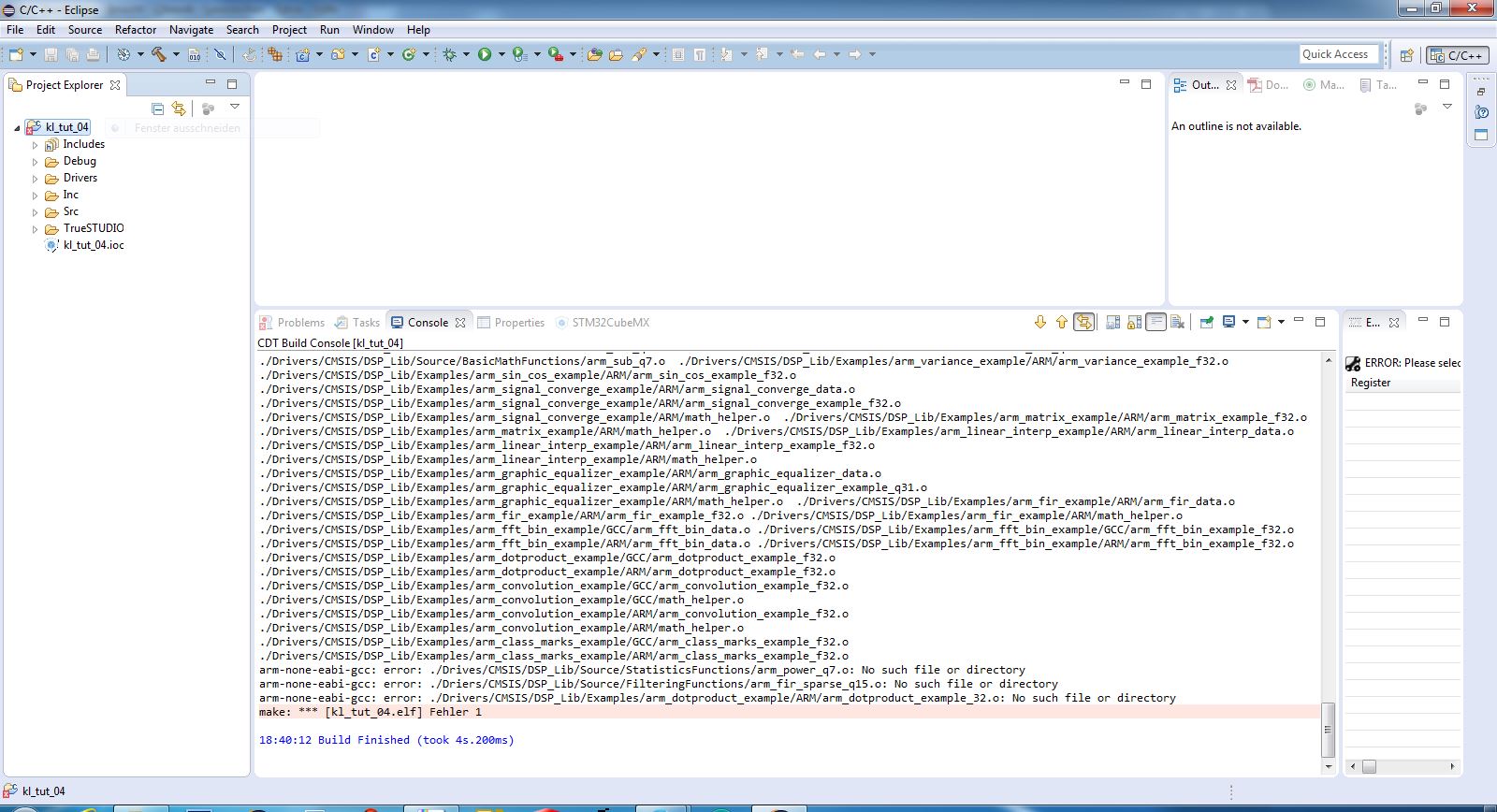Click Open Console icon

pyautogui.click(x=1264, y=323)
